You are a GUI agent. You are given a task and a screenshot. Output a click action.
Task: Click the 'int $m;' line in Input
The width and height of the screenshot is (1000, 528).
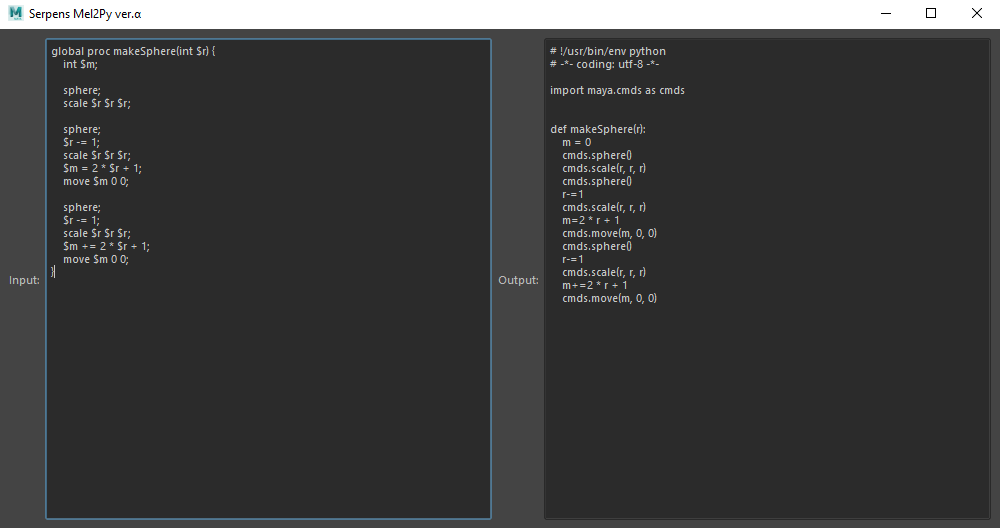[81, 64]
